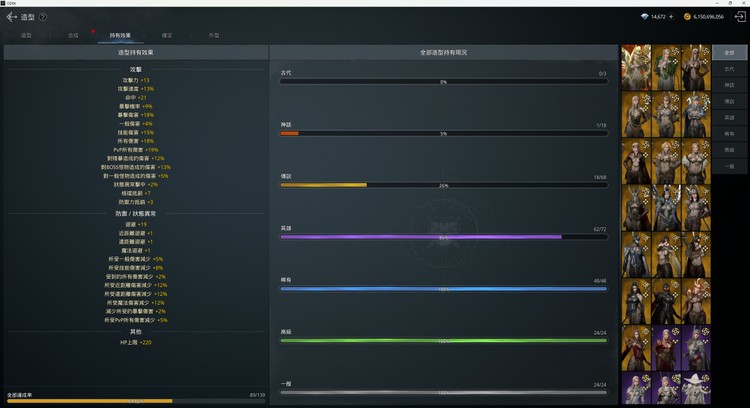Click the purple 英雄 progress bar
This screenshot has width=750, height=408.
[443, 237]
